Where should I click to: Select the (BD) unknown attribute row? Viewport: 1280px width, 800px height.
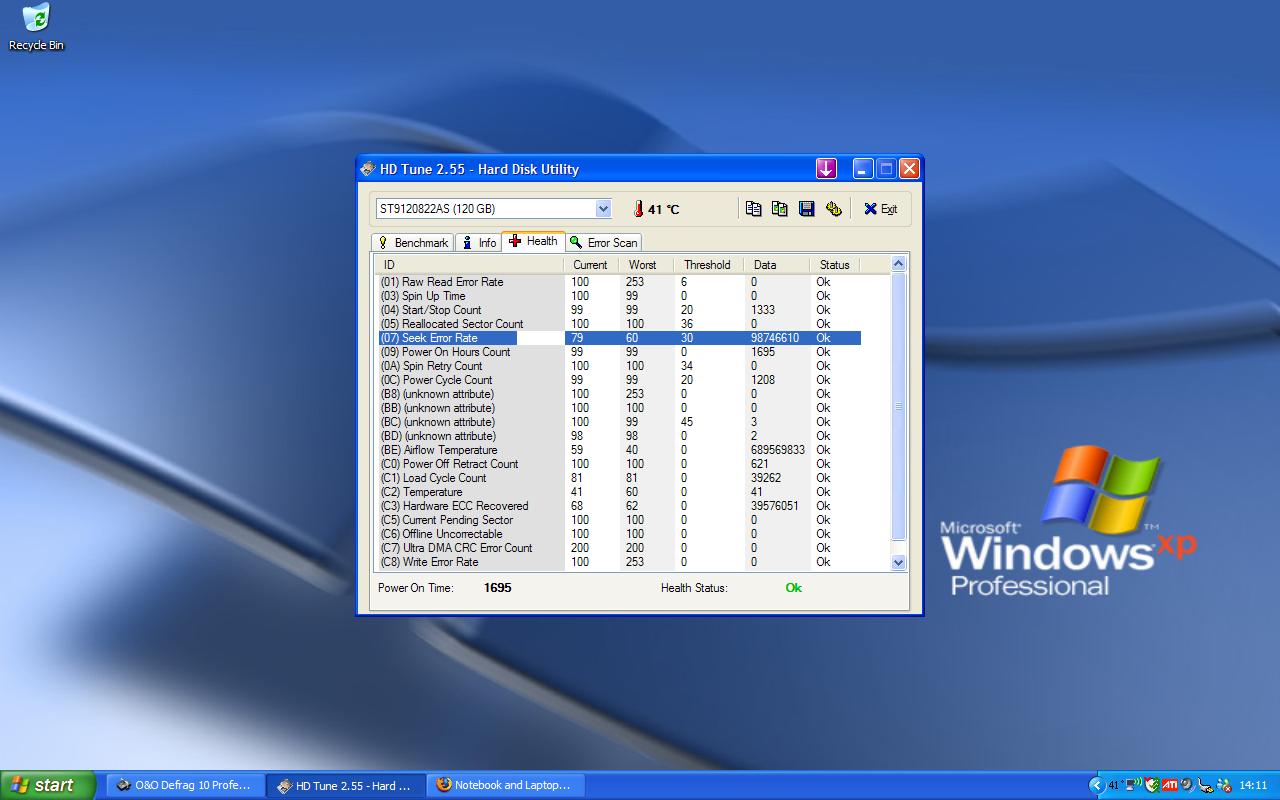point(619,436)
